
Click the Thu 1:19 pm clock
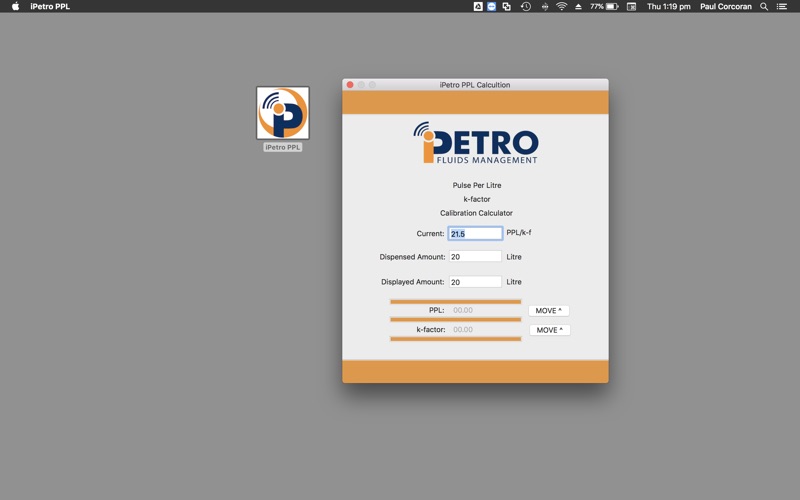tap(668, 7)
